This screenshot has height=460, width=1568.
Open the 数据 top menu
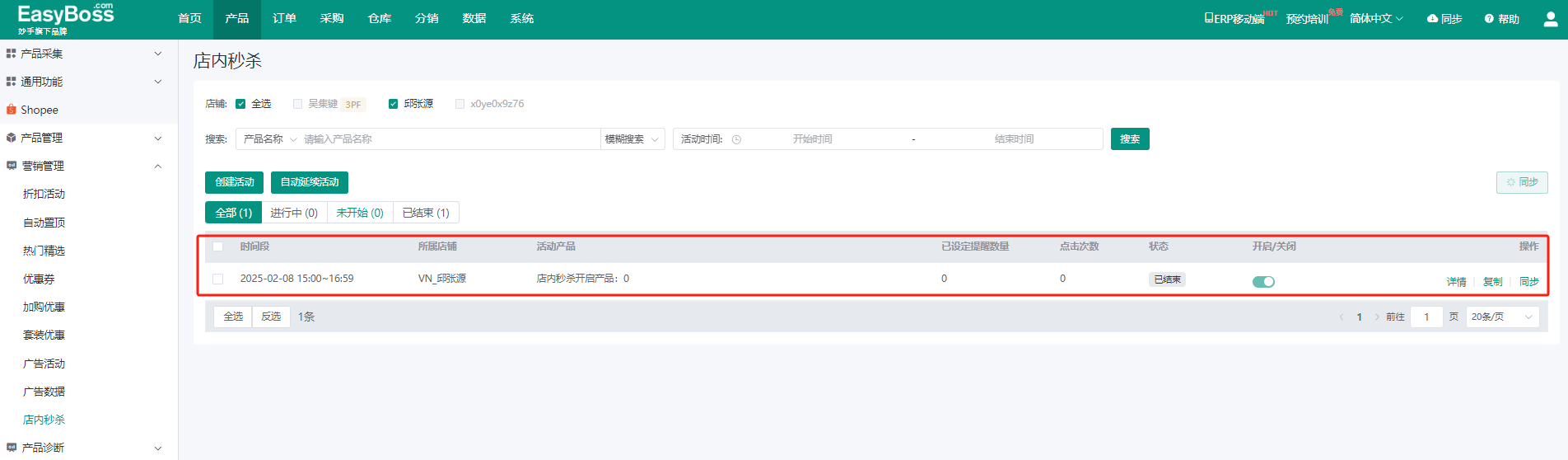[474, 19]
